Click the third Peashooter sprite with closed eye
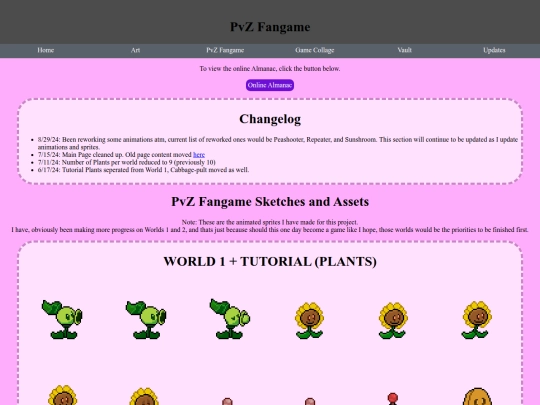The height and width of the screenshot is (405, 540). click(230, 319)
